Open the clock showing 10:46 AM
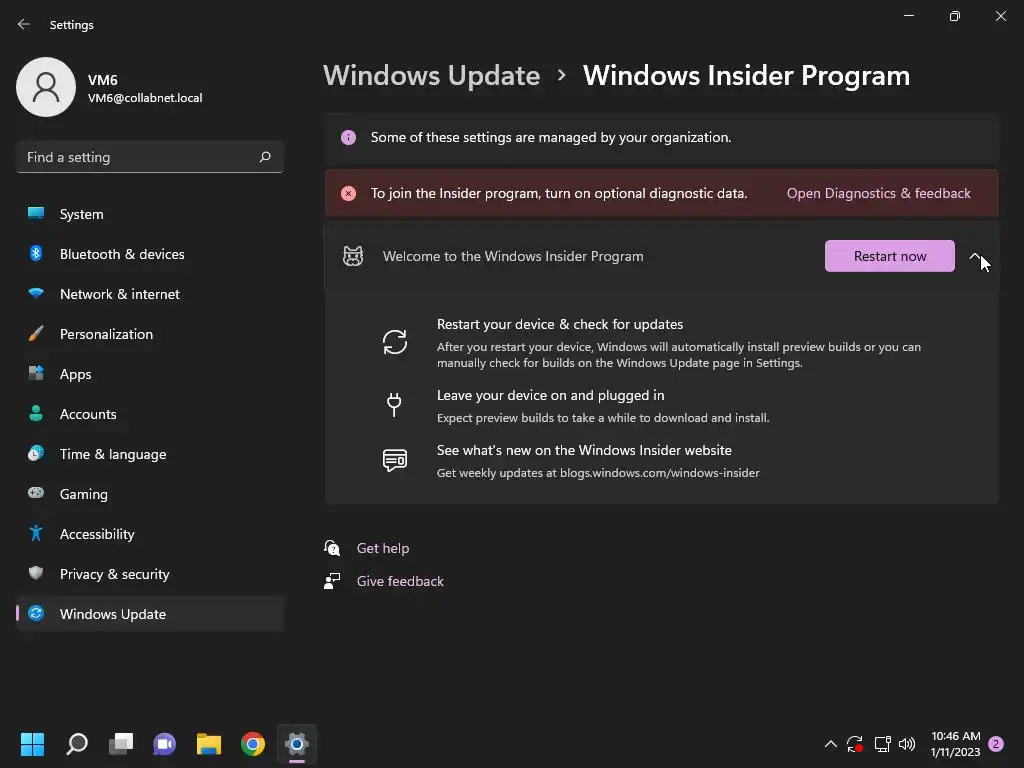1024x768 pixels. pyautogui.click(x=955, y=744)
